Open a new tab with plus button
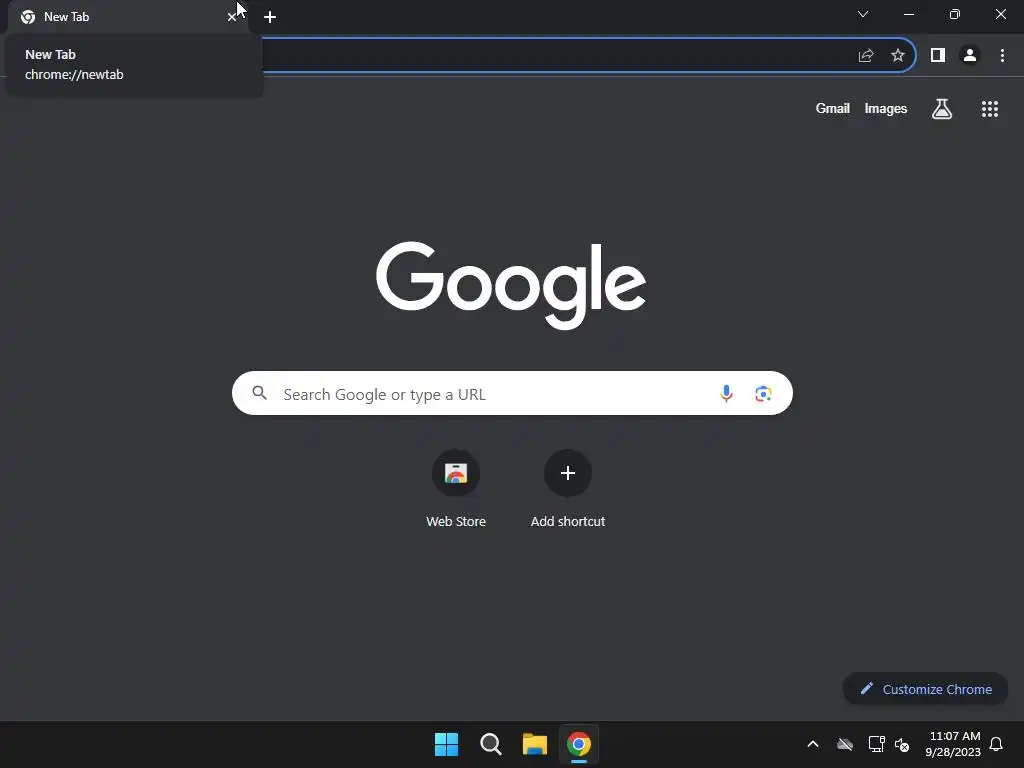 click(270, 17)
